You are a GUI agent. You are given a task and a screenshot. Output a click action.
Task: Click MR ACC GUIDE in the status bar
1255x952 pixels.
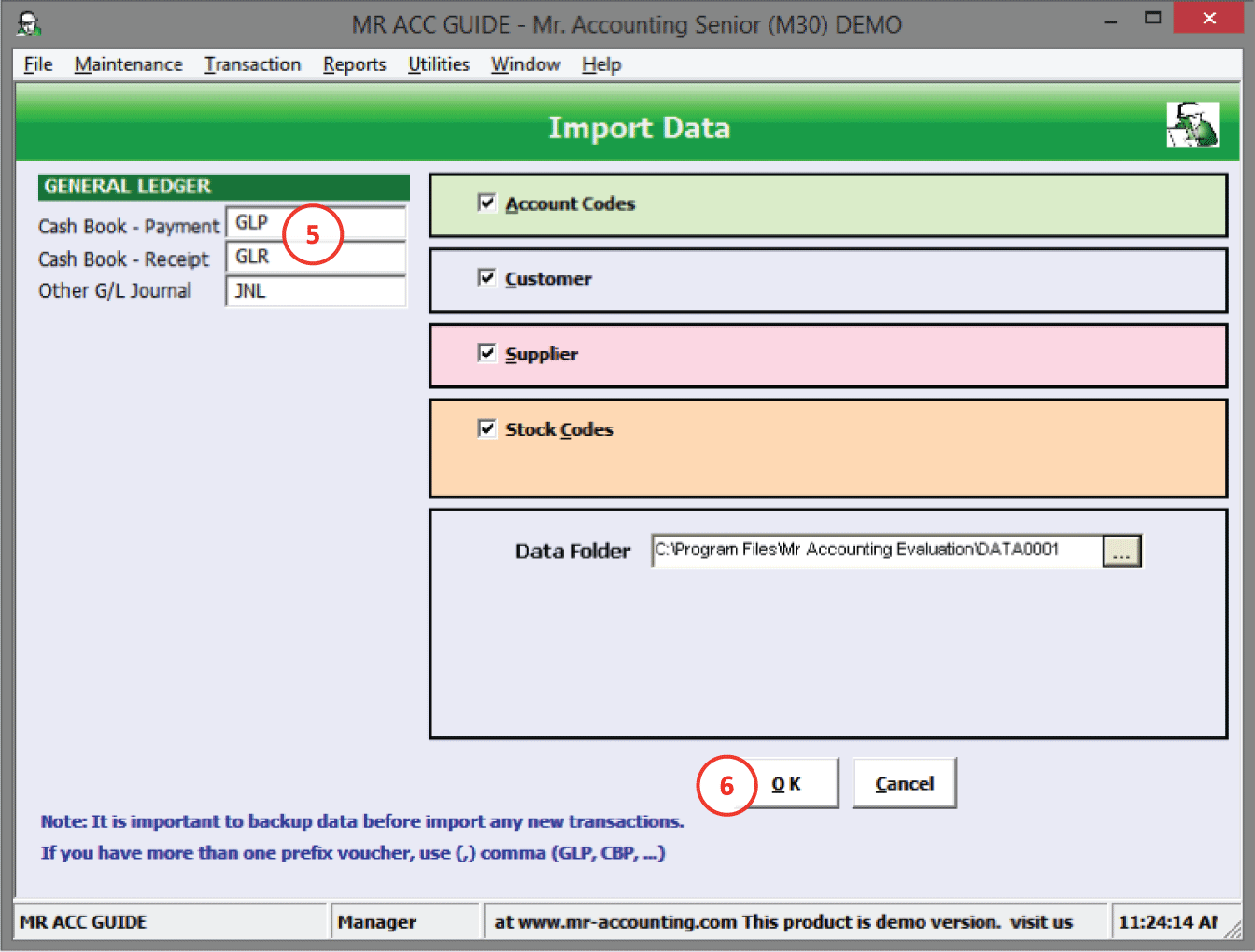coord(83,922)
